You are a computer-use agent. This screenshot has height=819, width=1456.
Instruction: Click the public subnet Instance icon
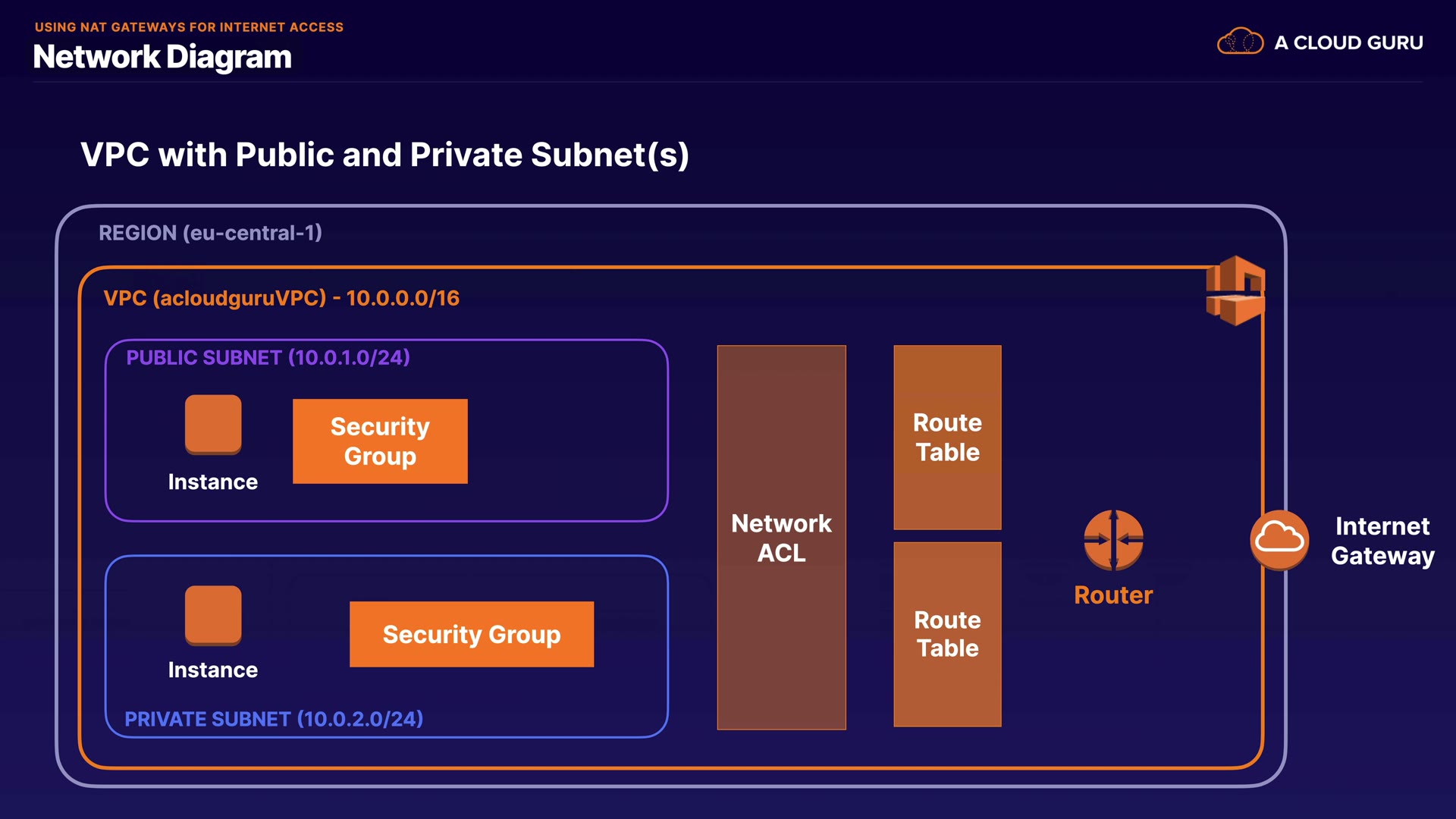[x=213, y=424]
